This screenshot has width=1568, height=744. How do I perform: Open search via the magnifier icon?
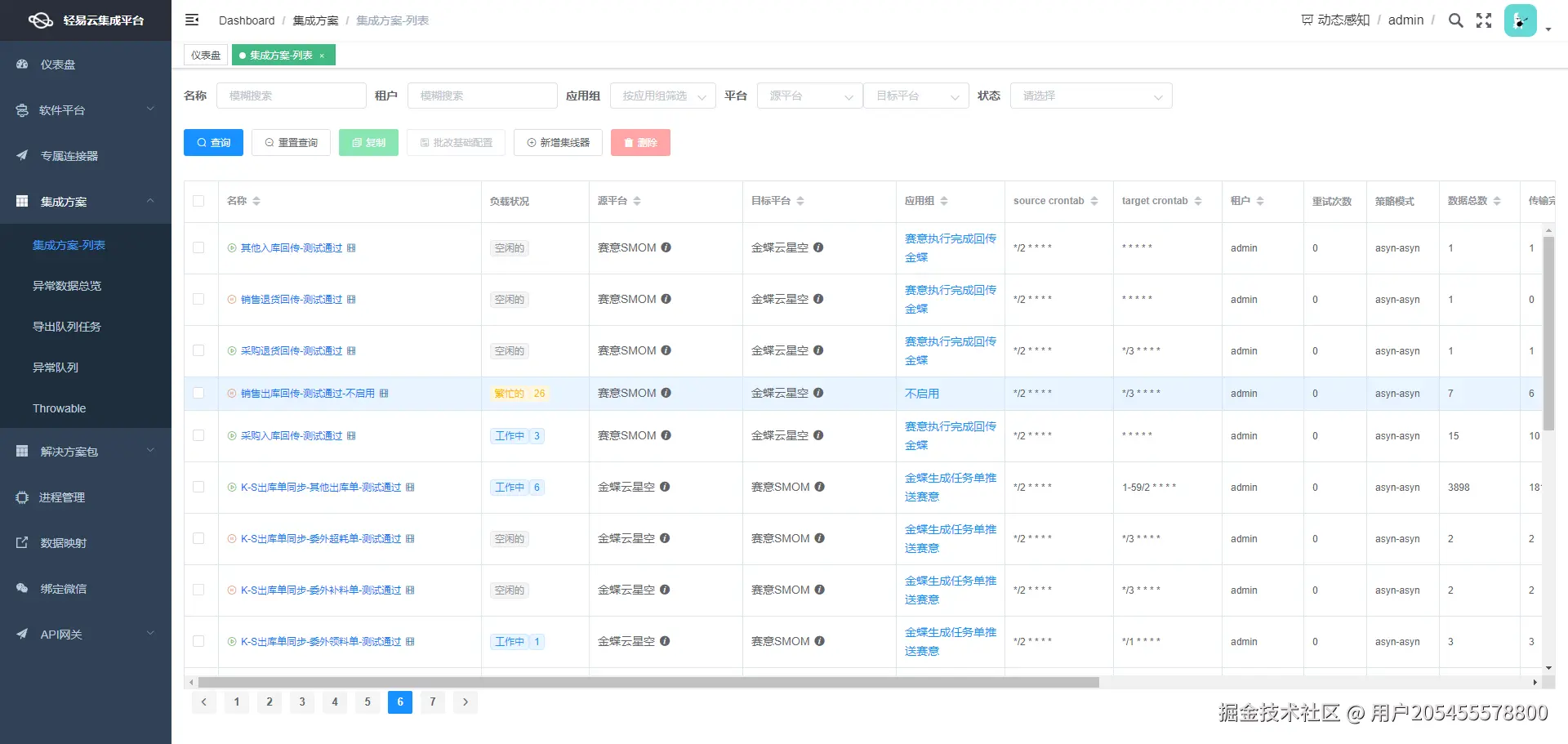point(1455,20)
